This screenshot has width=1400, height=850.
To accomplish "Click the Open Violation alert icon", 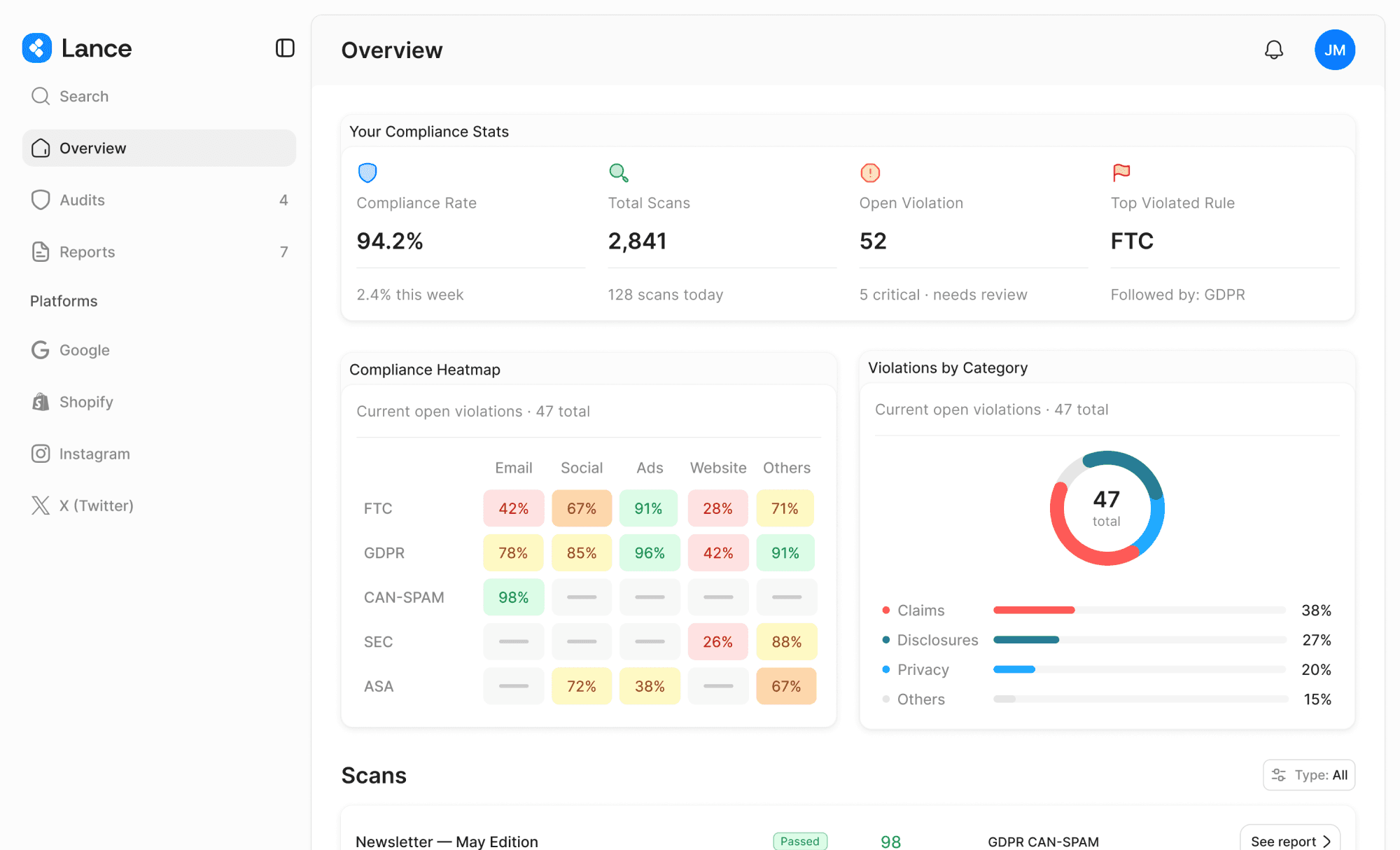I will coord(870,172).
